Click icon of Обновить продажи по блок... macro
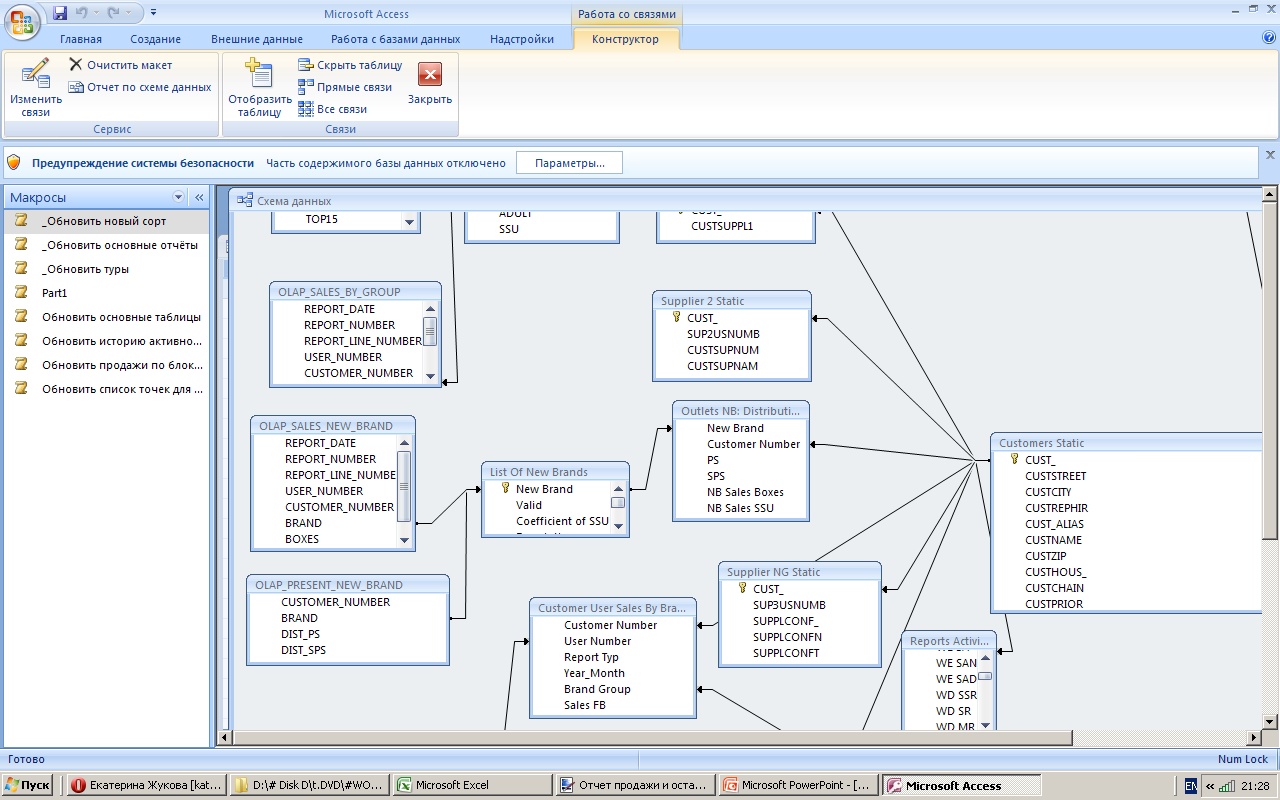The height and width of the screenshot is (800, 1280). point(21,365)
